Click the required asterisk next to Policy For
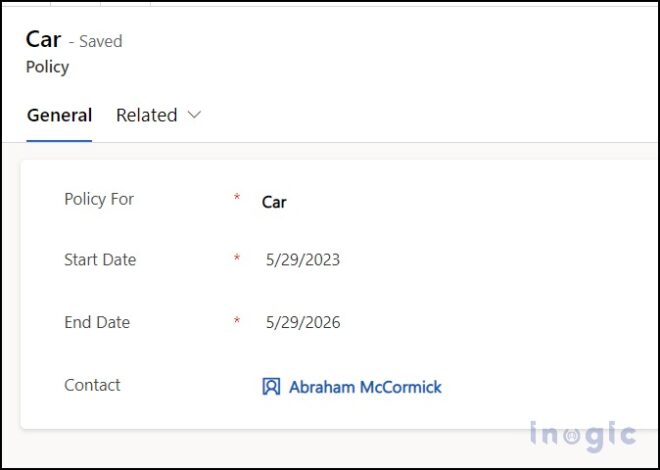The height and width of the screenshot is (470, 660). coord(237,197)
